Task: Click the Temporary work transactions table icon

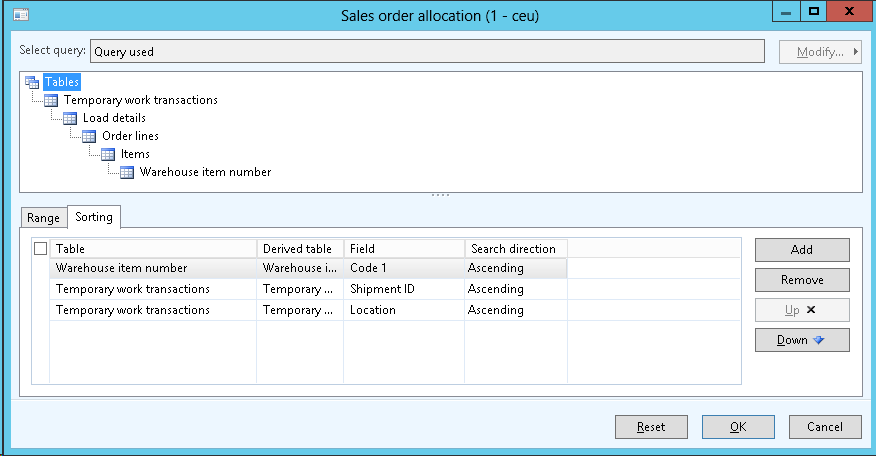Action: pyautogui.click(x=51, y=100)
